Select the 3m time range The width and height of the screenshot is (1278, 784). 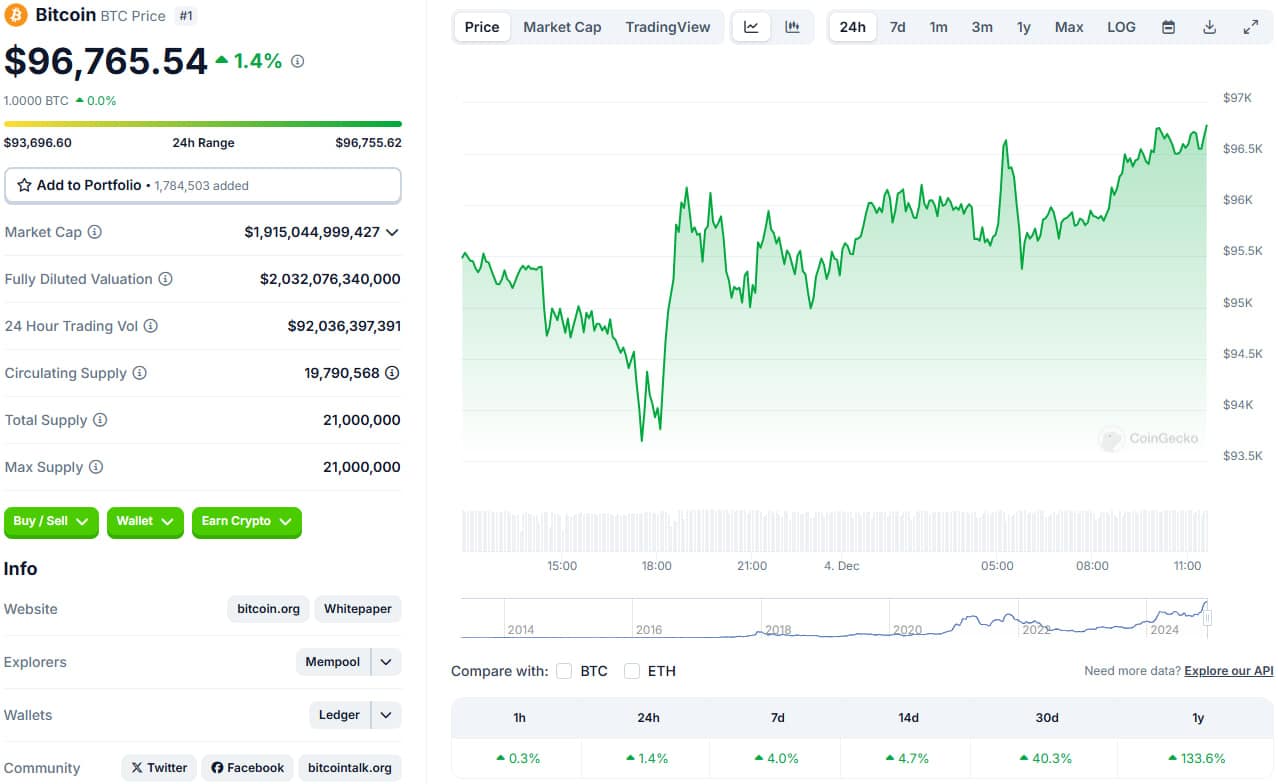pos(982,27)
